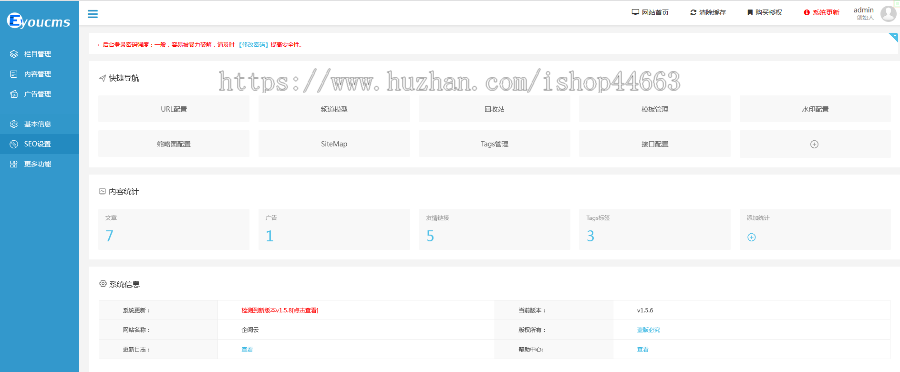Open the admin user avatar
The image size is (900, 372).
coord(888,14)
